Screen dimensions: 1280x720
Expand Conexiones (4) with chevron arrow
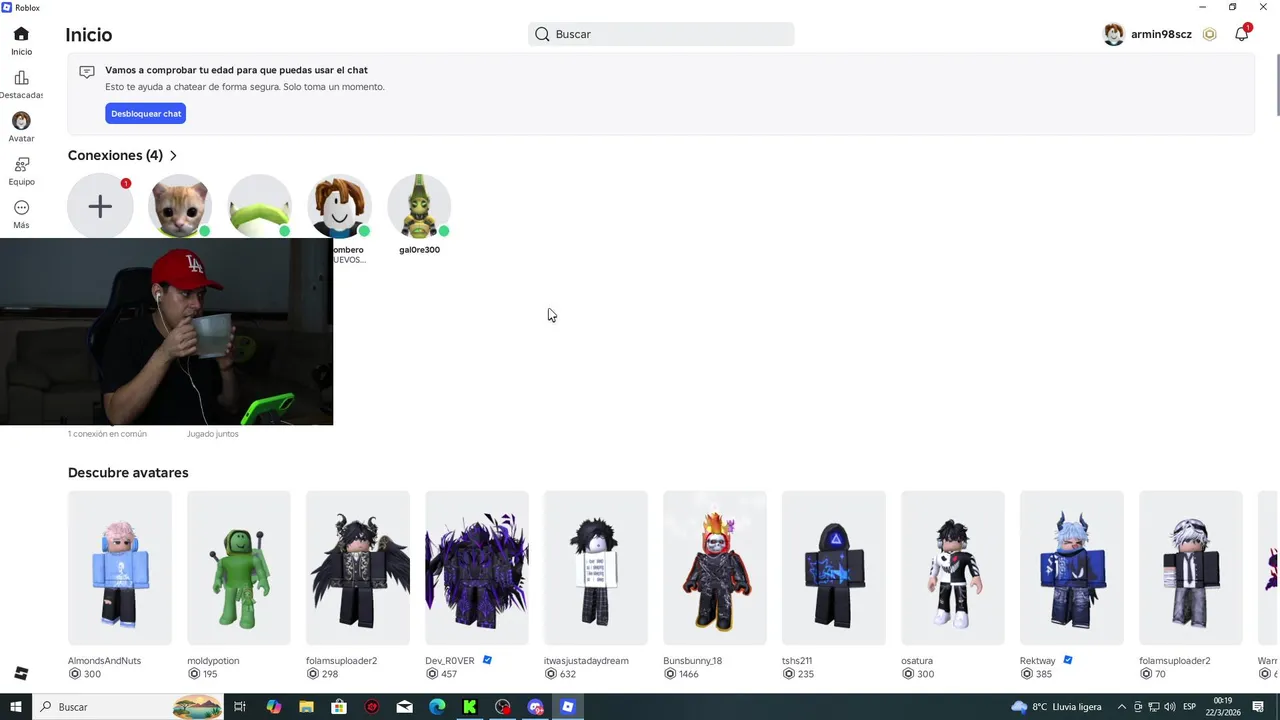click(x=173, y=156)
